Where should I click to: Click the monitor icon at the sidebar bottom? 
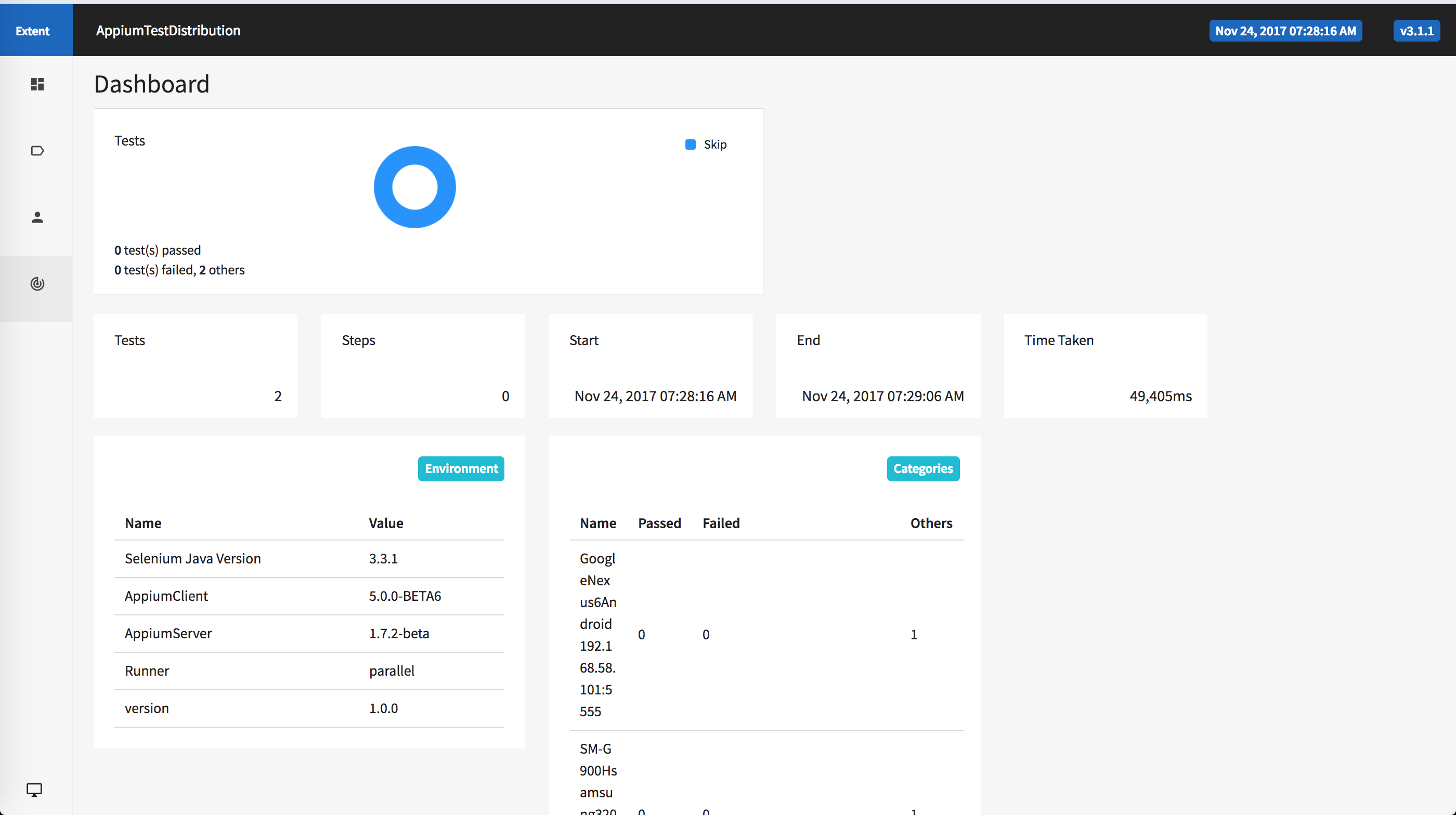pyautogui.click(x=34, y=790)
